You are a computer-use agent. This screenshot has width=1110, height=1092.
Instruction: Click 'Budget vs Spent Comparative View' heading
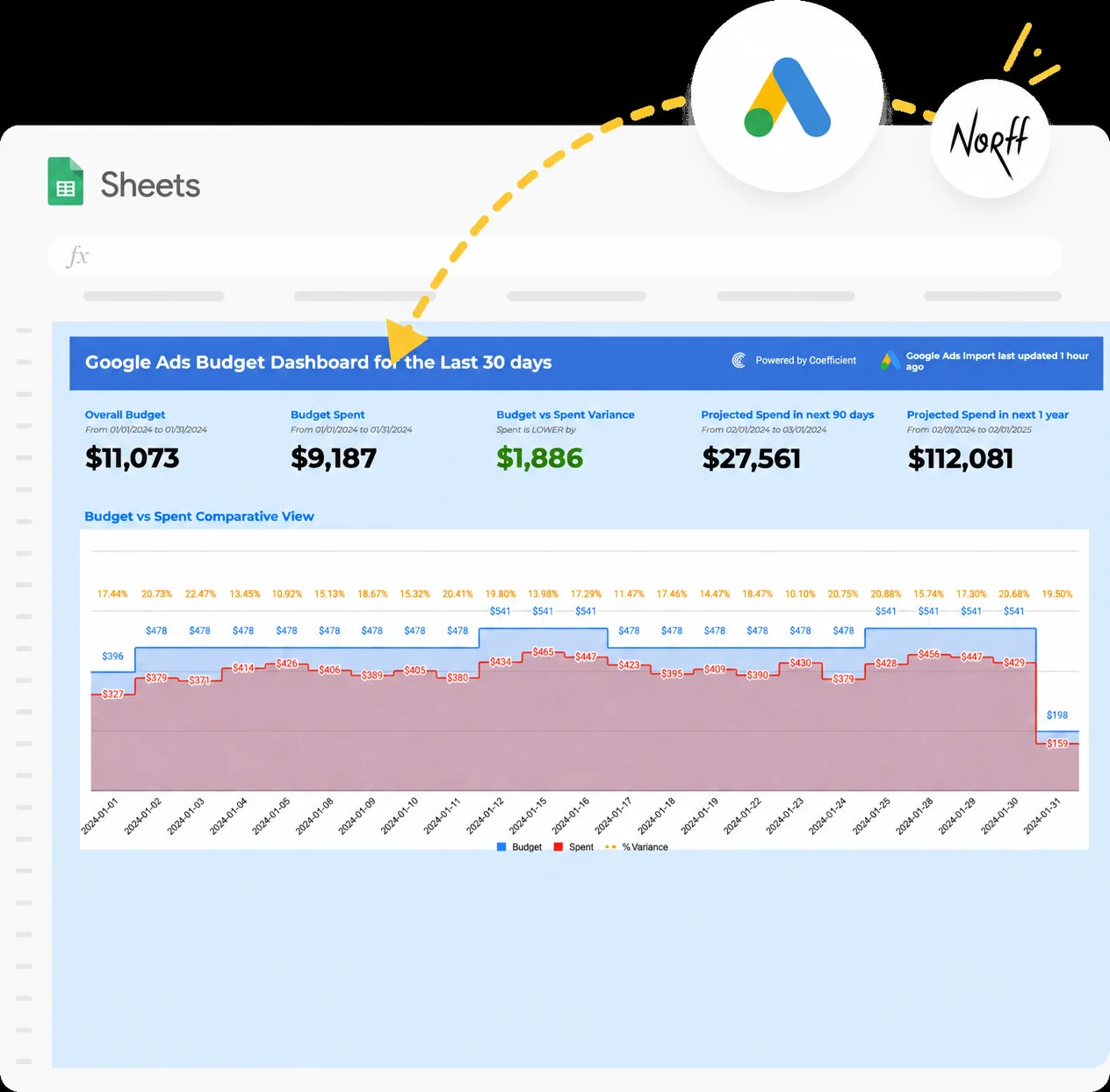pyautogui.click(x=199, y=516)
